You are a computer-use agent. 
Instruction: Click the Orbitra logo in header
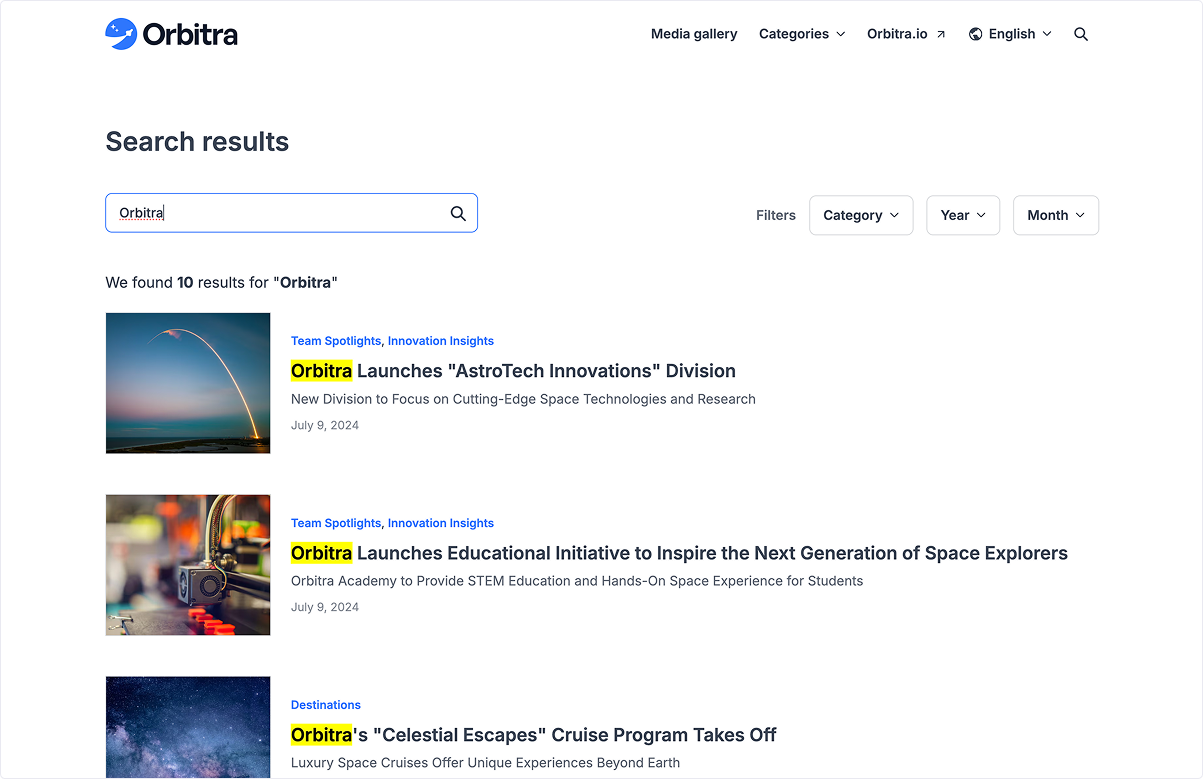tap(171, 34)
